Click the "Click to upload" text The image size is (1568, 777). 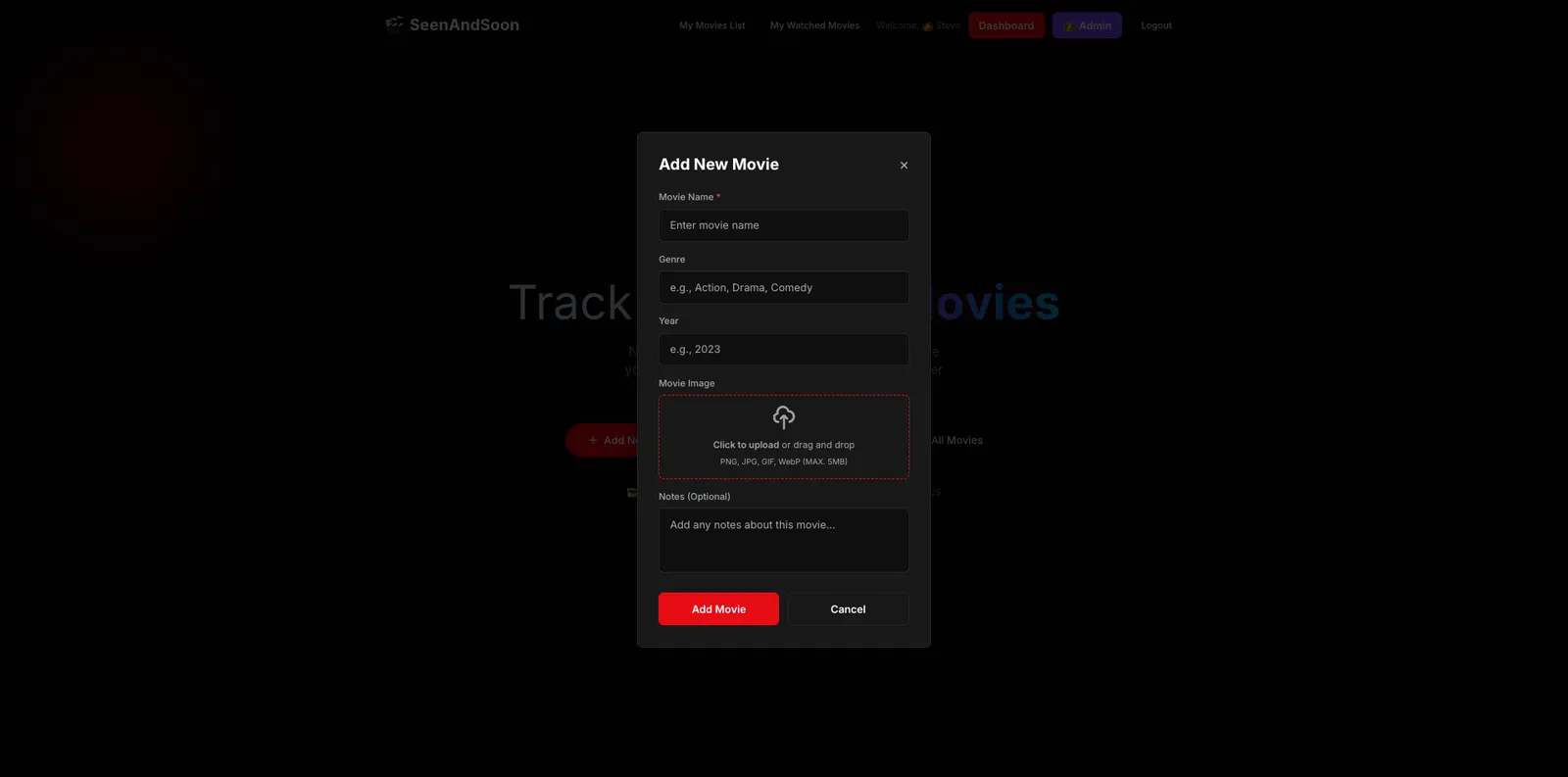point(746,445)
